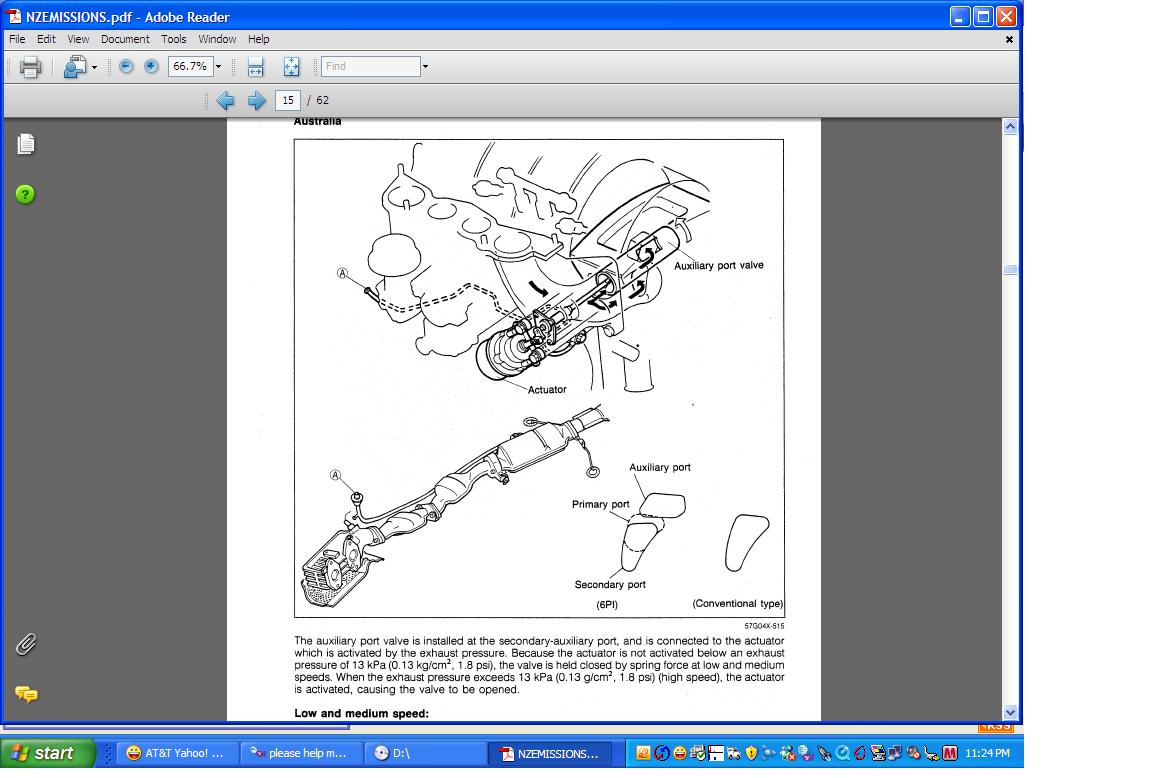The height and width of the screenshot is (778, 1168).
Task: Click the page number input field
Action: pyautogui.click(x=288, y=100)
